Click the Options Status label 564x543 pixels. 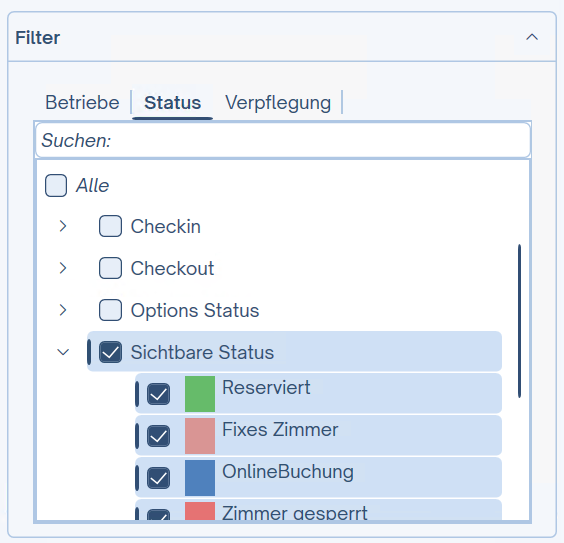[195, 310]
